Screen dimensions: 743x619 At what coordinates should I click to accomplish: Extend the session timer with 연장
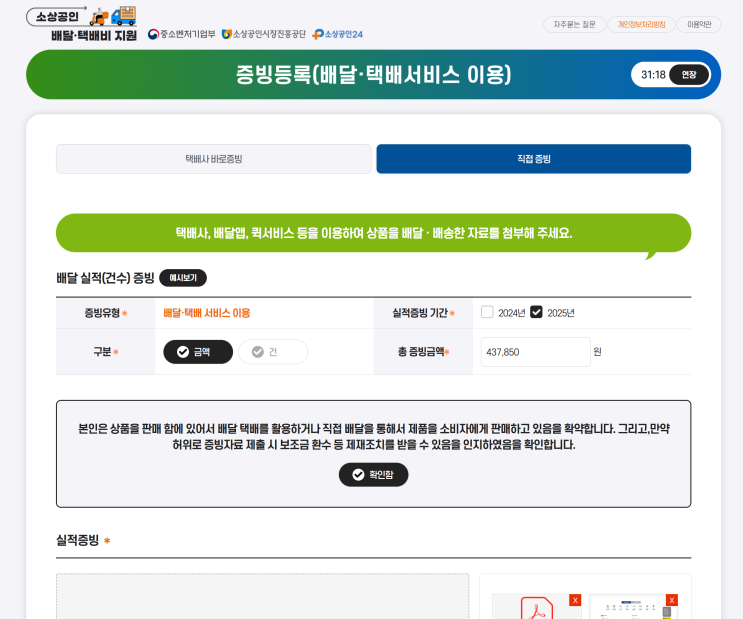(x=689, y=75)
